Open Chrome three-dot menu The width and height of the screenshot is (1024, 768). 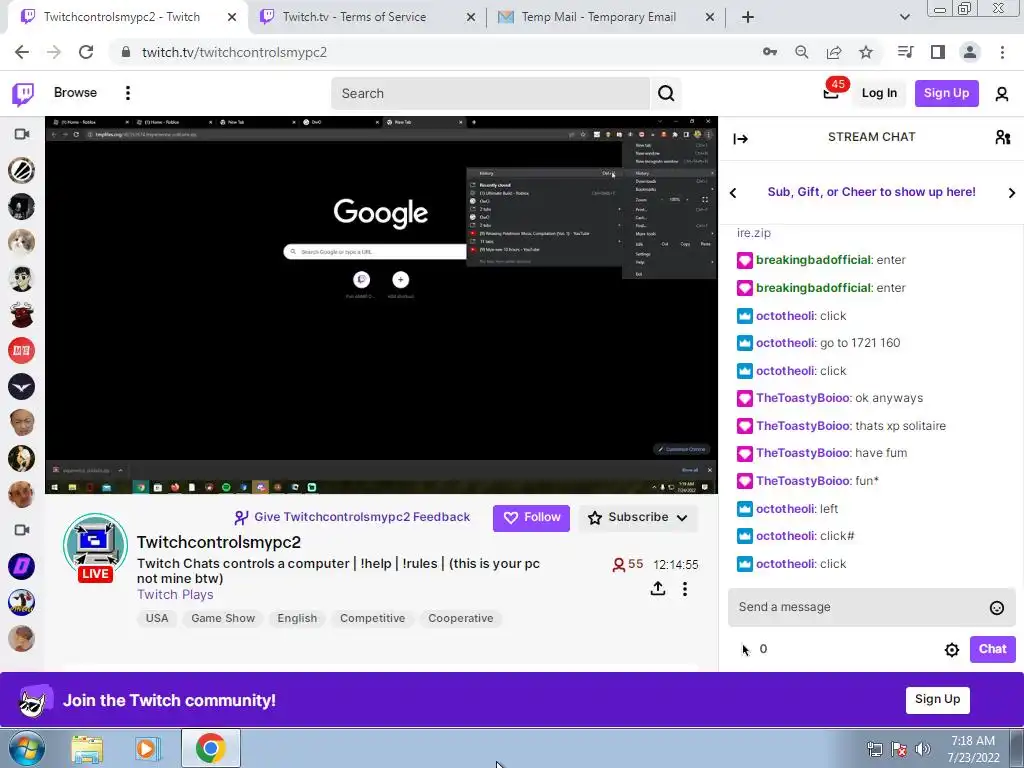(x=1002, y=52)
